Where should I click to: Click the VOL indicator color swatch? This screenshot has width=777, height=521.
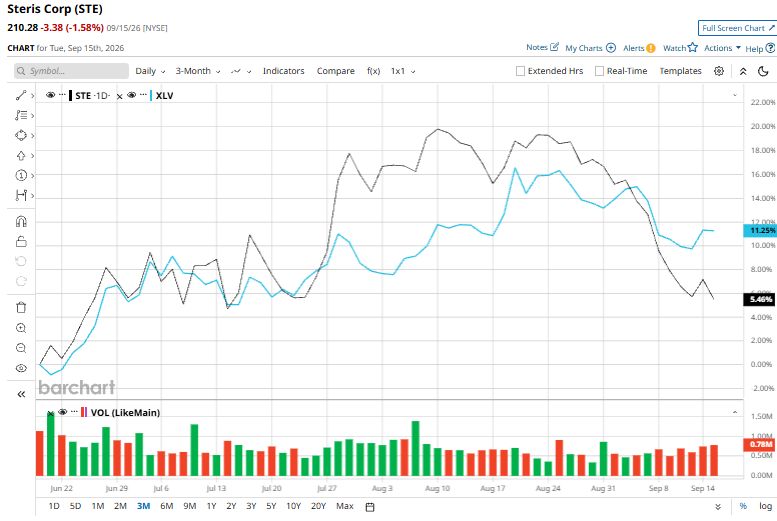[84, 412]
